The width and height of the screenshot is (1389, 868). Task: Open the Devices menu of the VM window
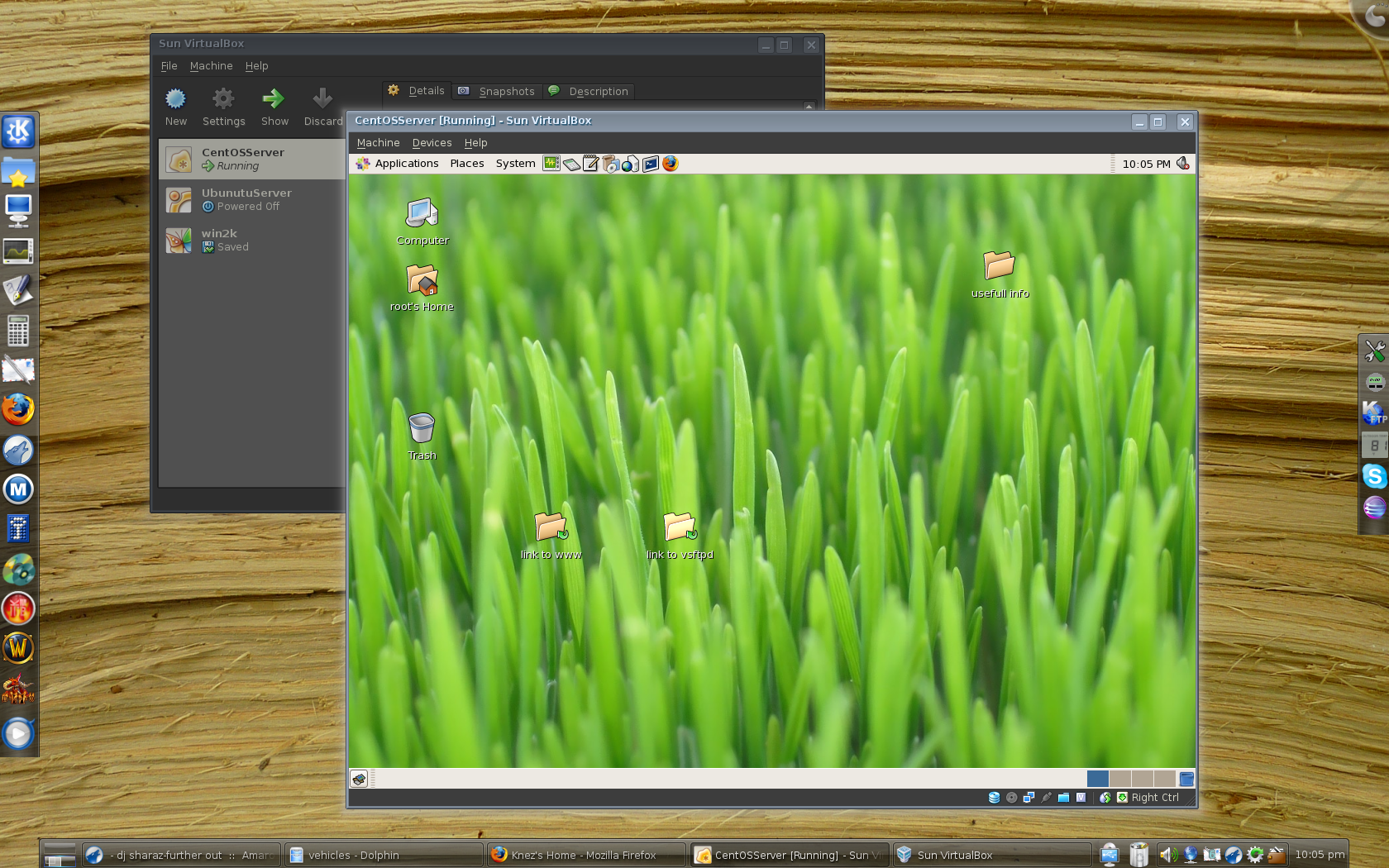[x=432, y=143]
